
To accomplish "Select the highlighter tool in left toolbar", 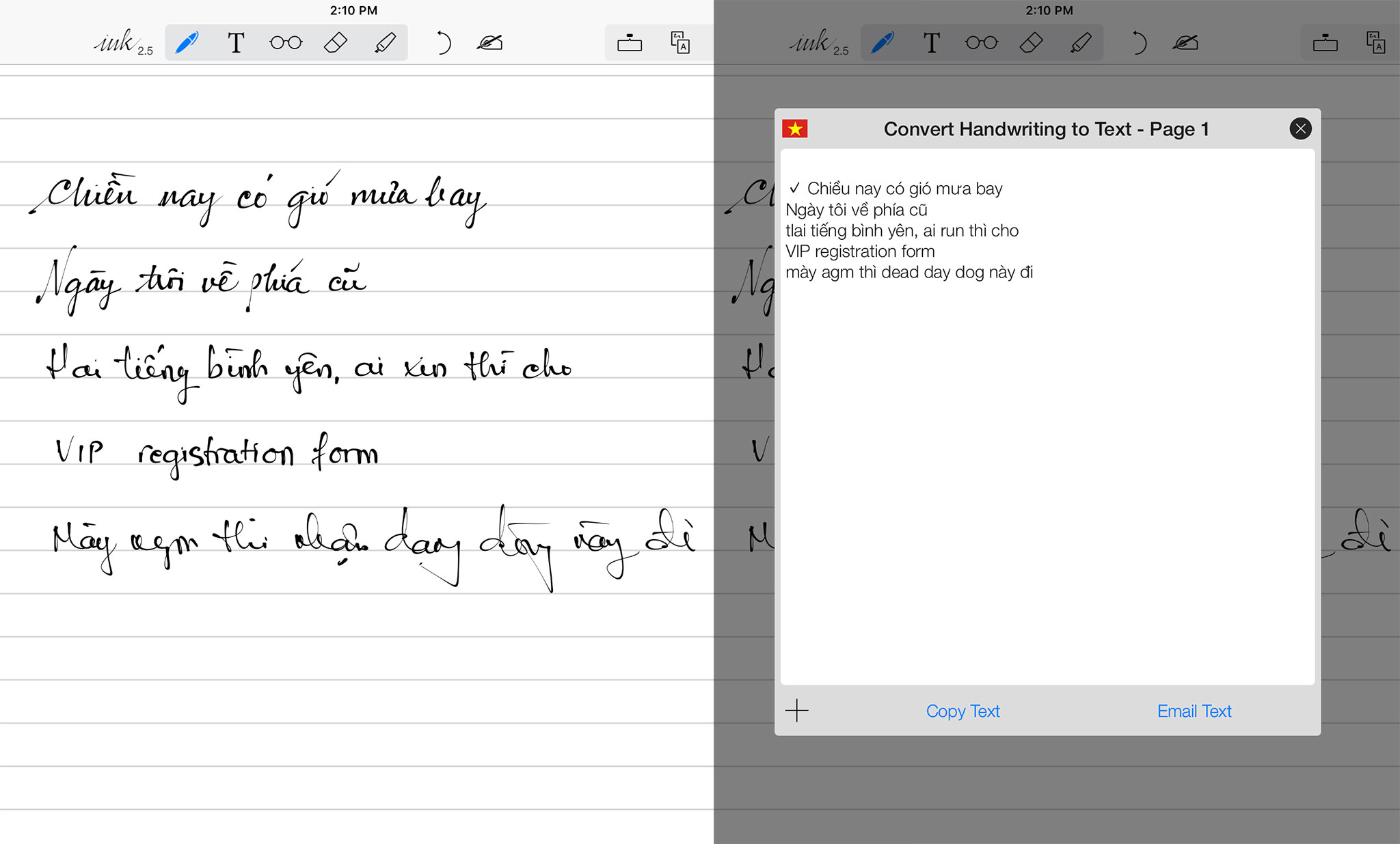I will [x=385, y=43].
